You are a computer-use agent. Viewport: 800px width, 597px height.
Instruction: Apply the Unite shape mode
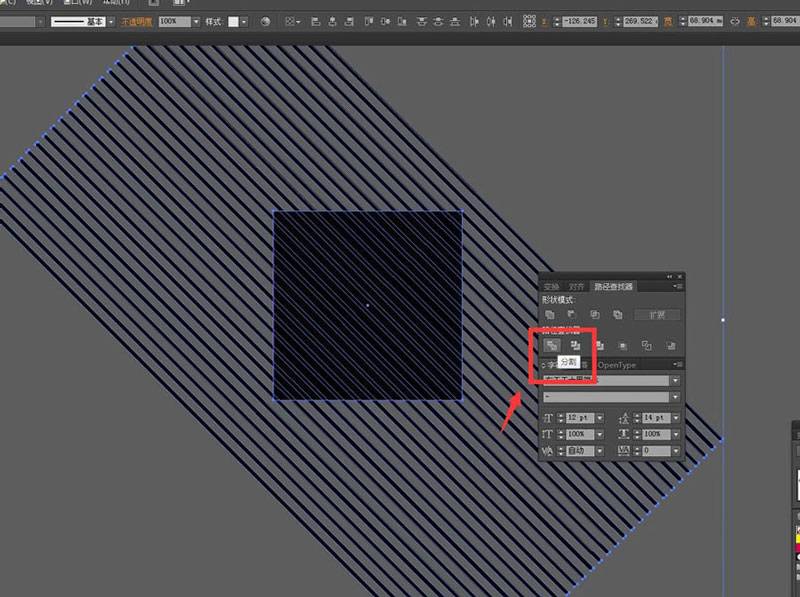tap(551, 314)
